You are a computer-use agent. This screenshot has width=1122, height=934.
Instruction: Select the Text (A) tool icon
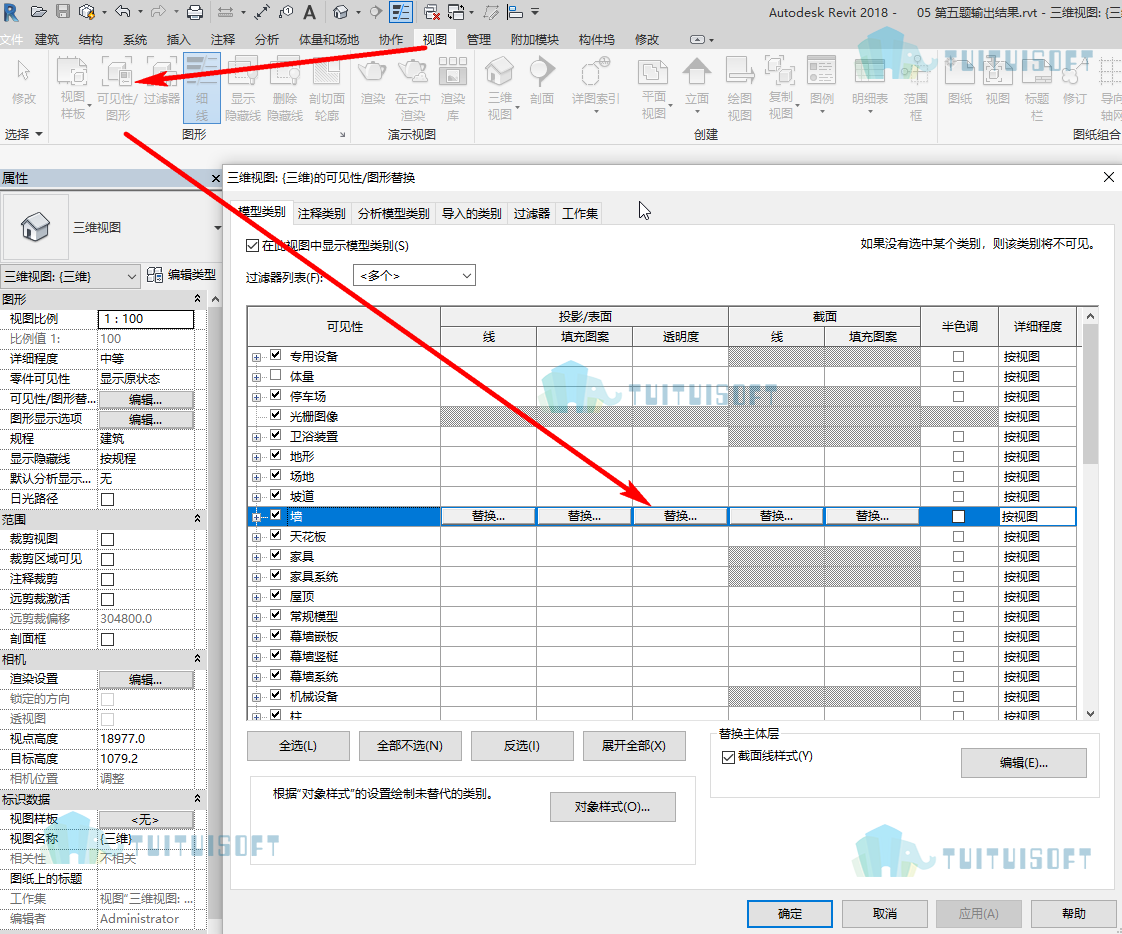point(309,12)
